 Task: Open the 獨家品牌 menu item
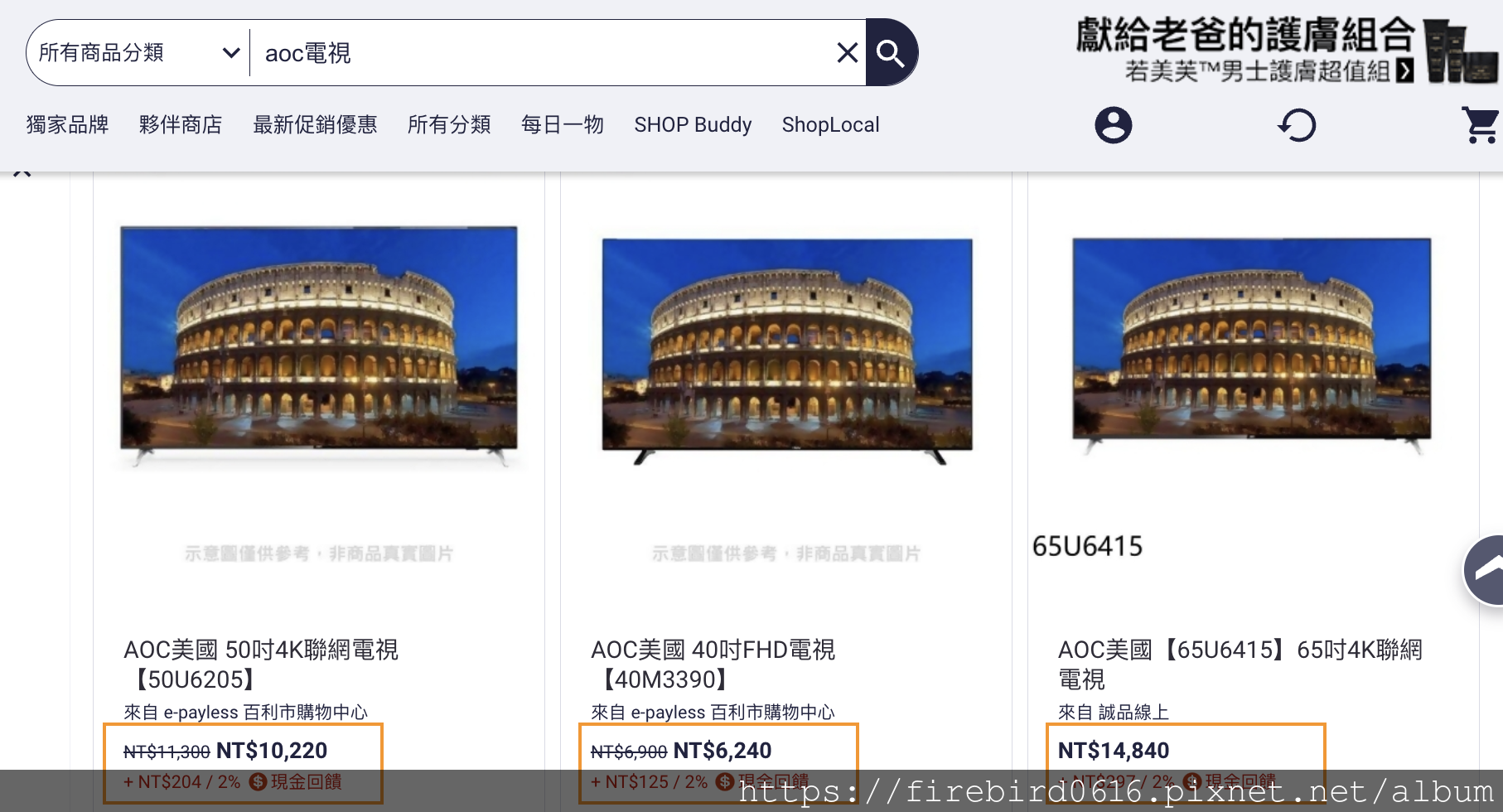67,125
